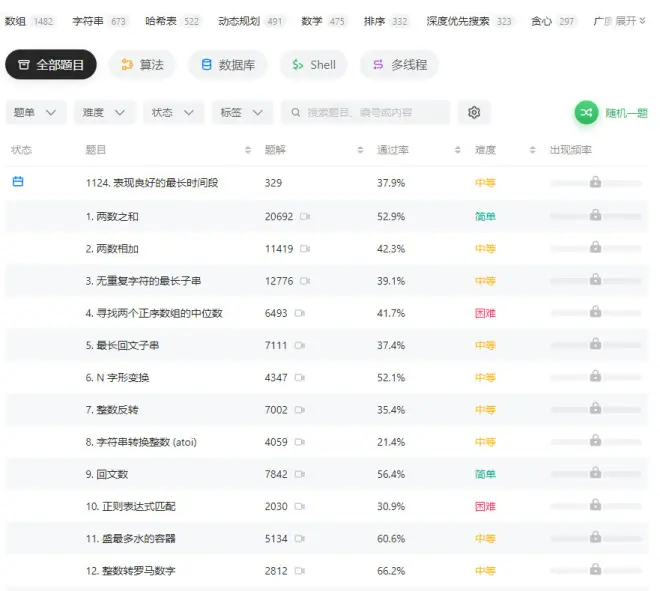Click the lock icon for 整数反转 frequency

pyautogui.click(x=595, y=409)
